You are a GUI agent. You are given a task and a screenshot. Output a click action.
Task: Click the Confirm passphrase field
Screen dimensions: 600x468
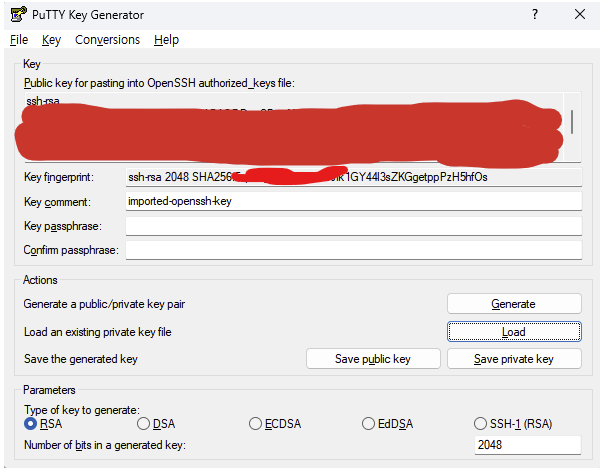(354, 250)
